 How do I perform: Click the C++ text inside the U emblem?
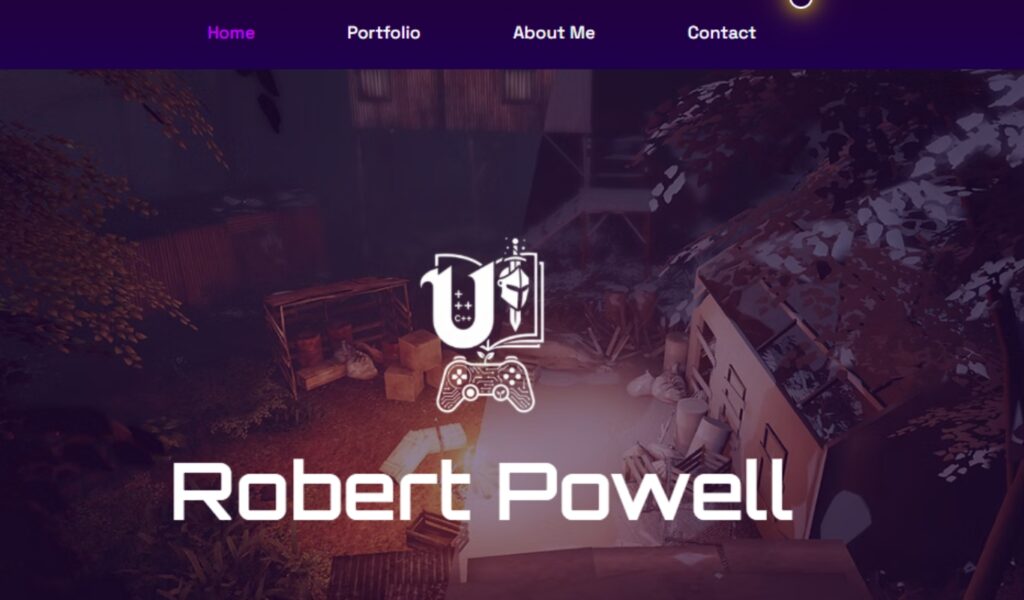(462, 319)
